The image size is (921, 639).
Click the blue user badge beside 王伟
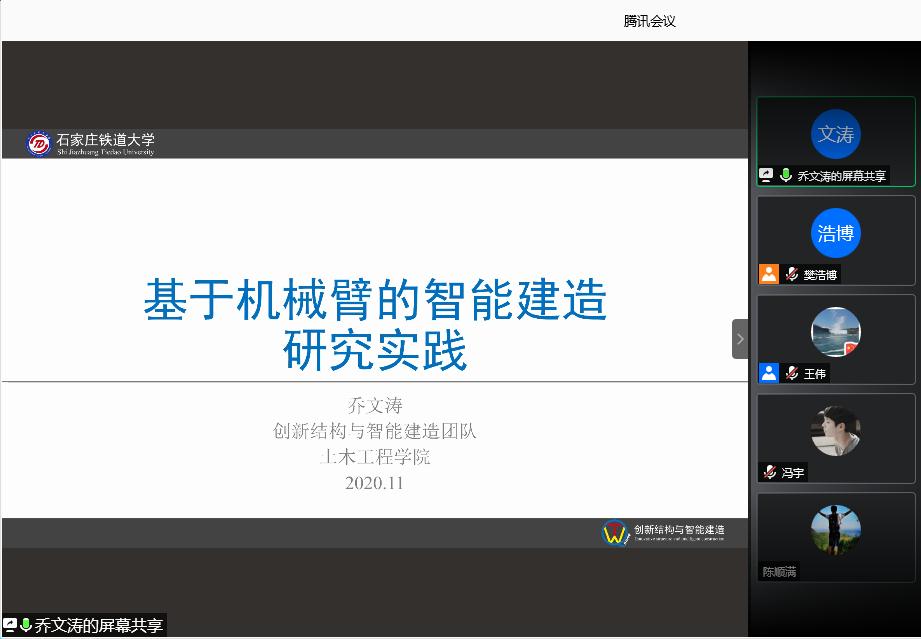pos(768,373)
